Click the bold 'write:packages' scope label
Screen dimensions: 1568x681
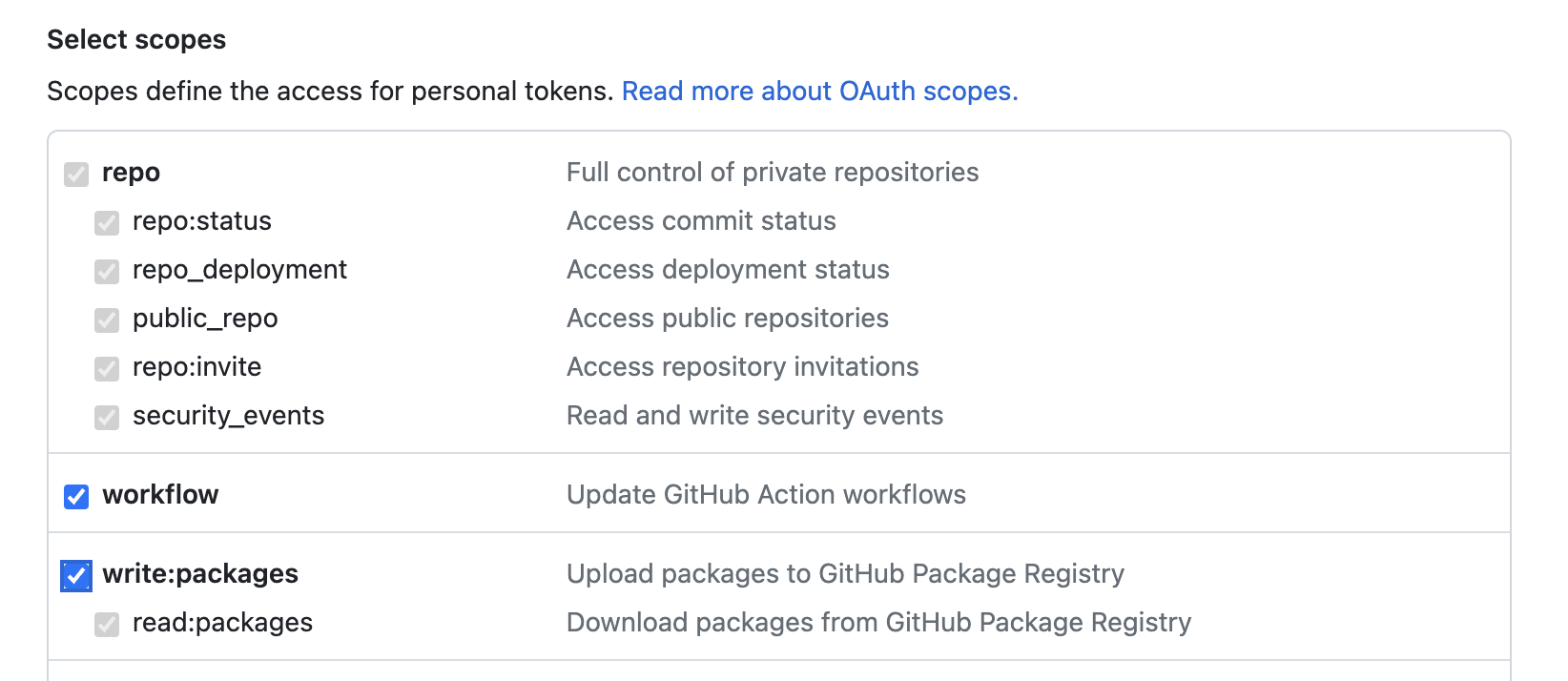pos(200,574)
